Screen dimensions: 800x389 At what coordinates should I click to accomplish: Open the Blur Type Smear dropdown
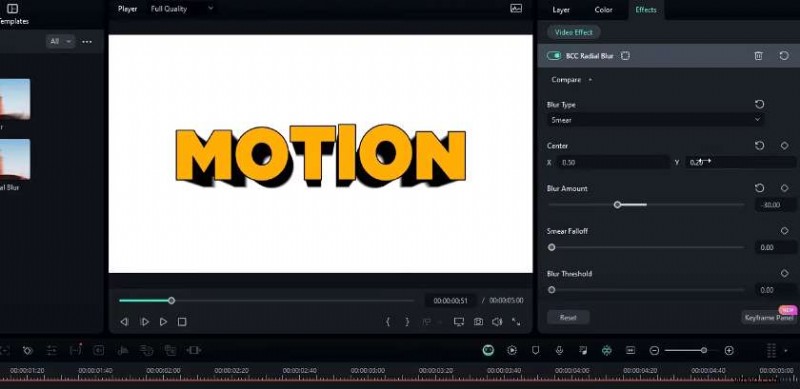[x=655, y=120]
